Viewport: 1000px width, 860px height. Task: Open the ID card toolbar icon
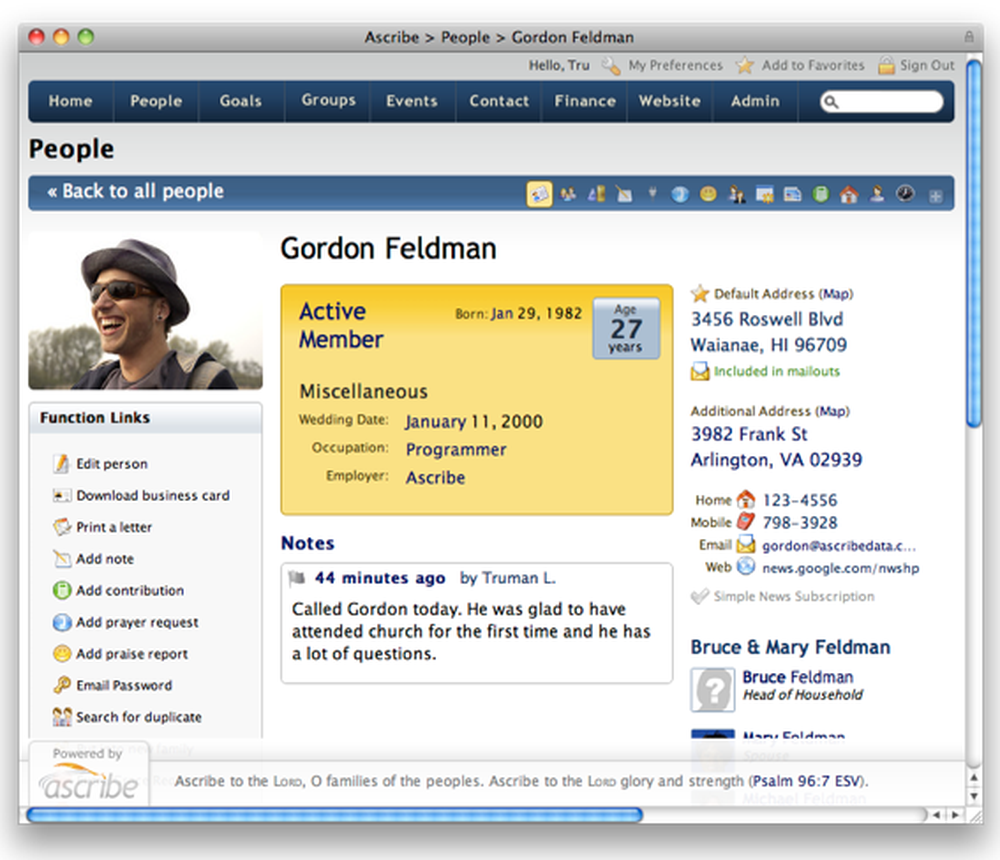792,194
